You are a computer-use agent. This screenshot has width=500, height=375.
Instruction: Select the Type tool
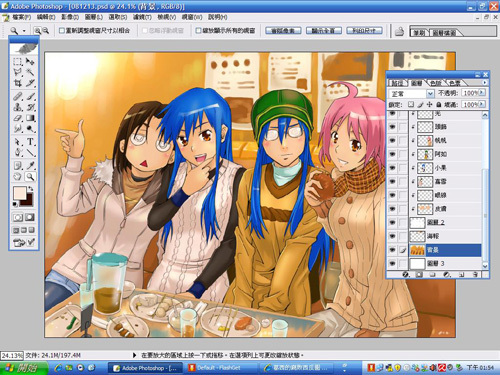click(30, 142)
